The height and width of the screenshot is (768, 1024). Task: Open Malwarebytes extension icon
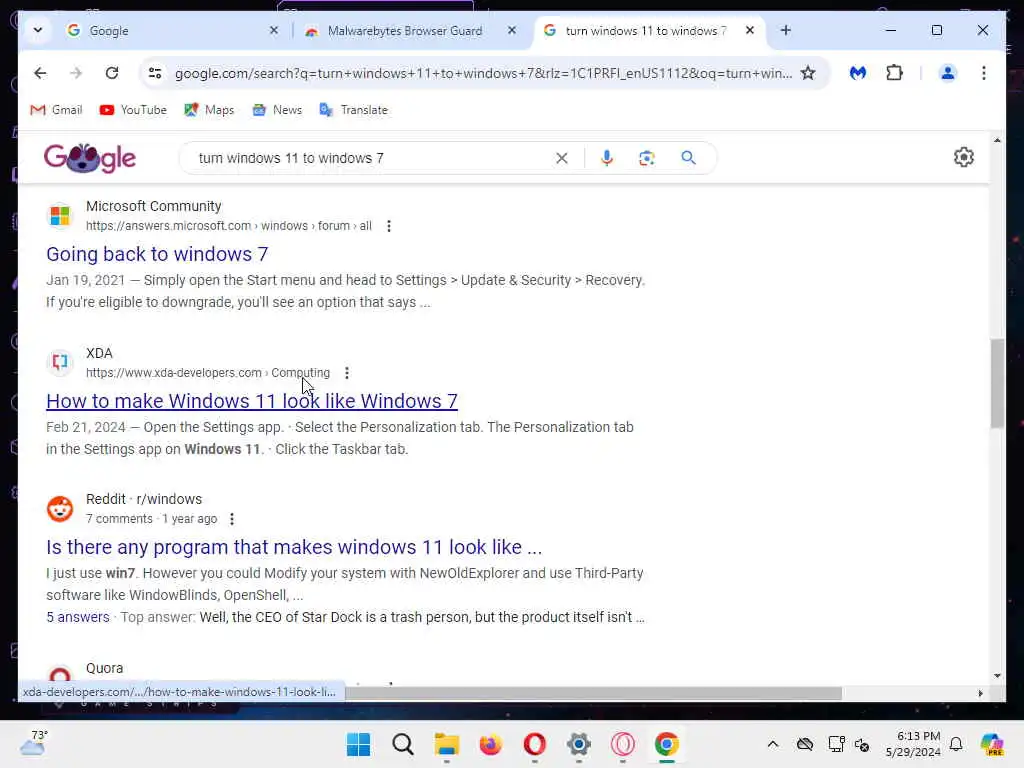(857, 73)
